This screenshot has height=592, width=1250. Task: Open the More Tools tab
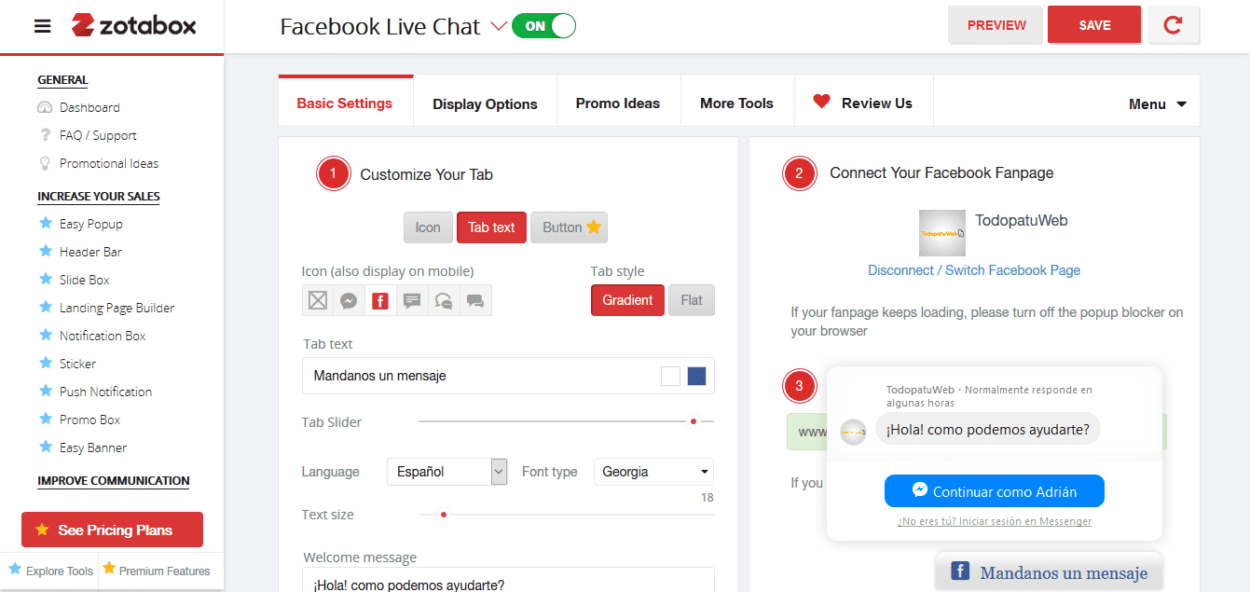tap(737, 103)
